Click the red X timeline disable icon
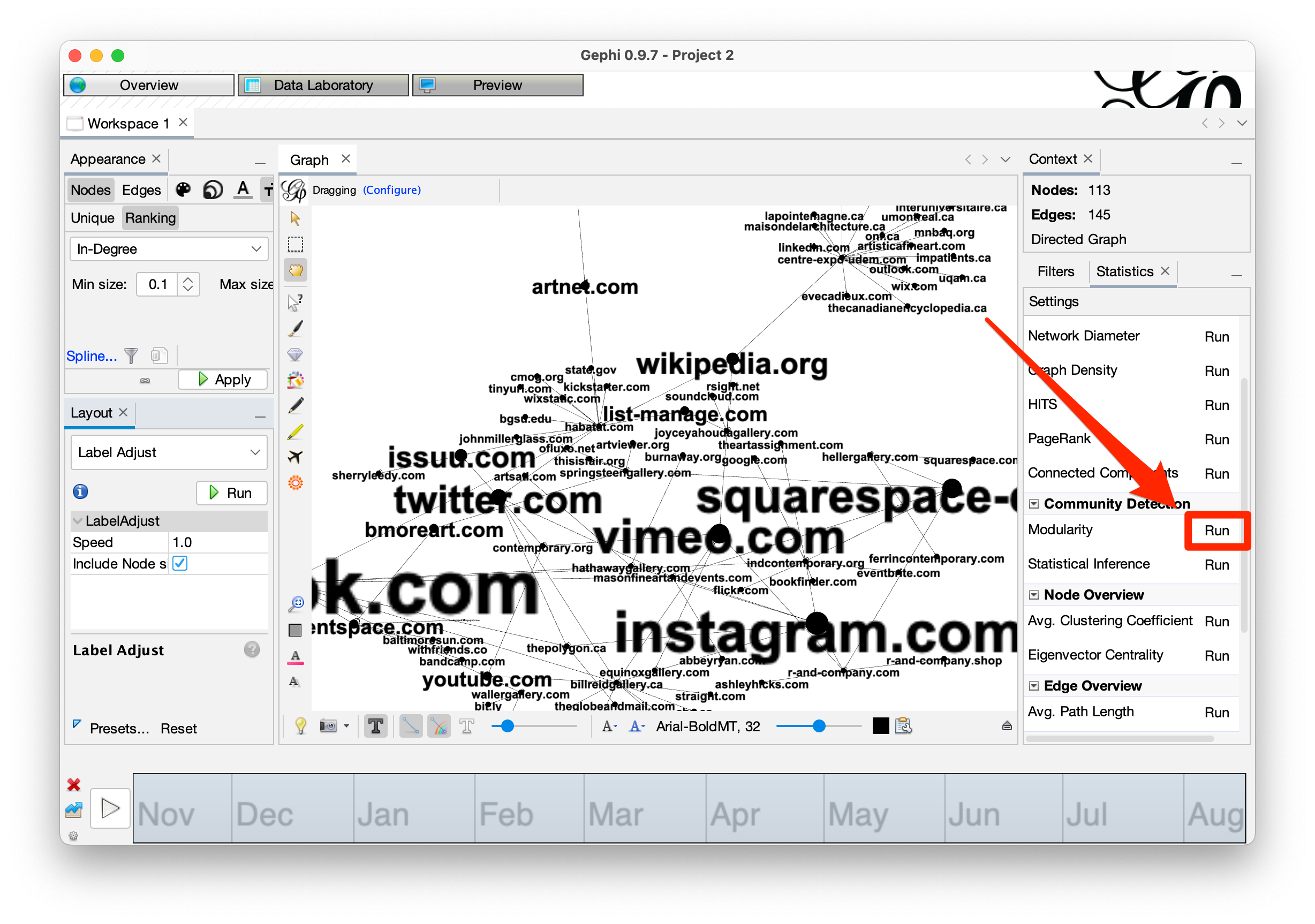This screenshot has height=924, width=1315. tap(74, 785)
